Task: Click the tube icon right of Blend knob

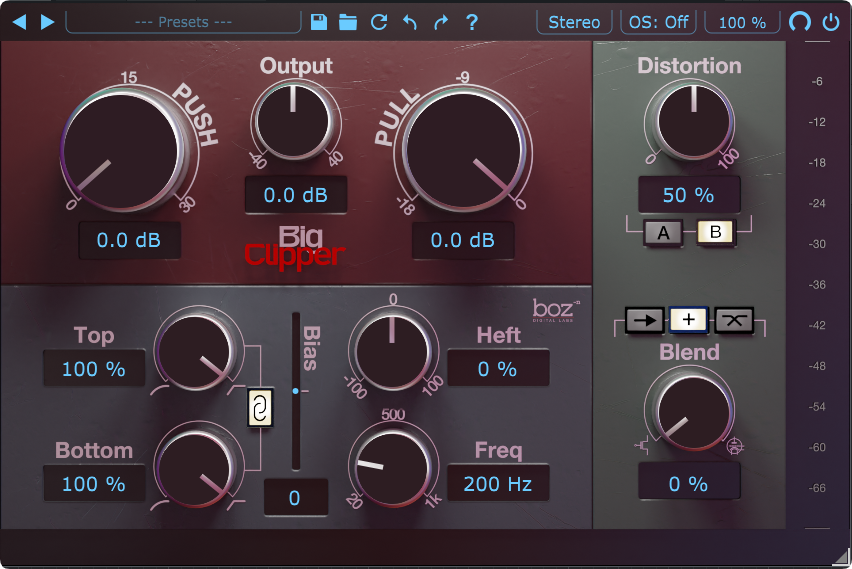Action: [735, 446]
